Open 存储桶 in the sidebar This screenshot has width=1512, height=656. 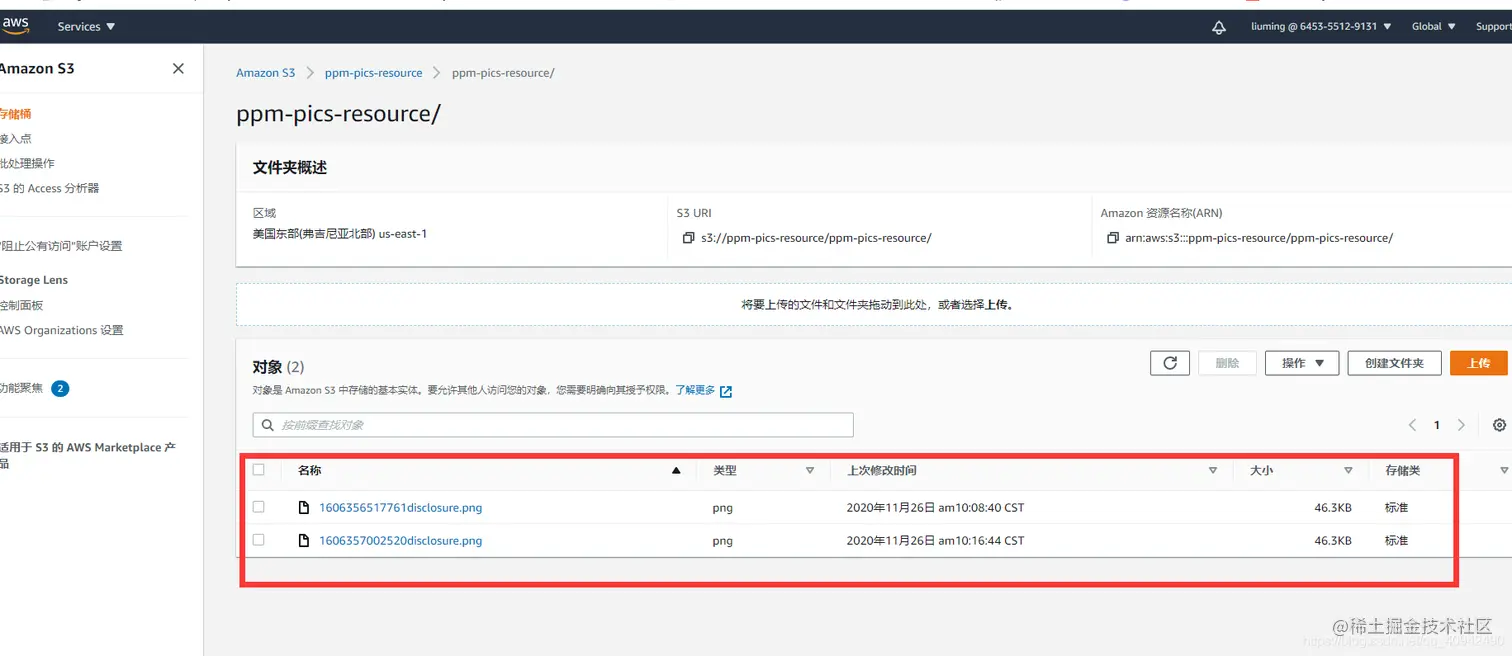point(15,114)
